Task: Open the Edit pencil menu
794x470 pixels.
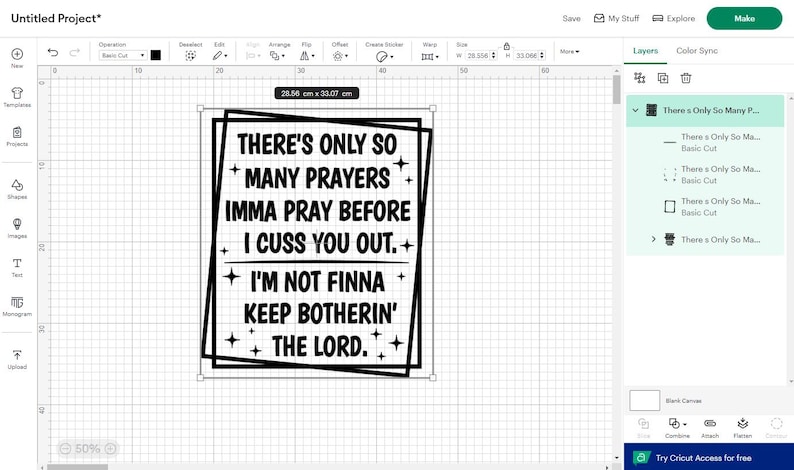Action: tap(220, 56)
